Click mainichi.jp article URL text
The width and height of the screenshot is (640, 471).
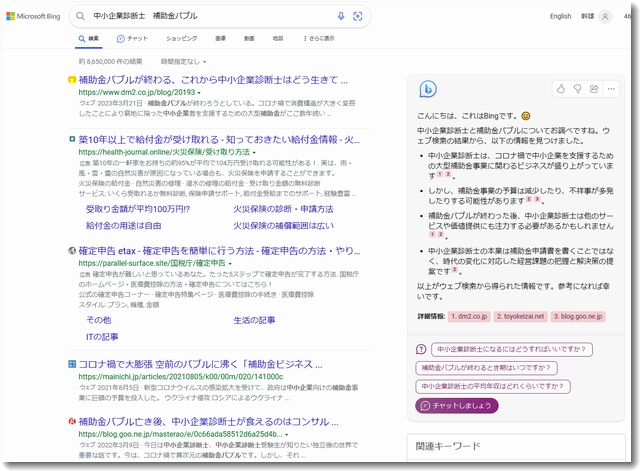point(180,377)
